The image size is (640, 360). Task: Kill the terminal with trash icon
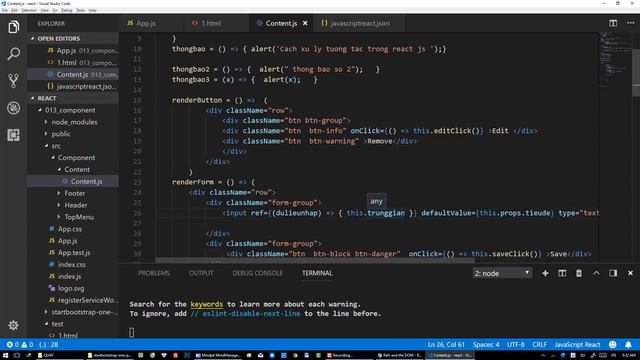[x=579, y=273]
